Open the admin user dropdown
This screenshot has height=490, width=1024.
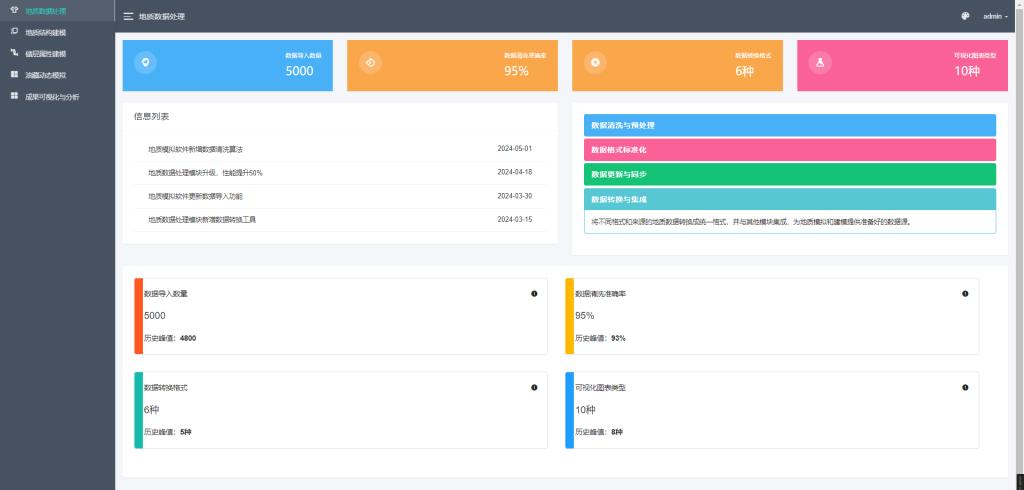(995, 16)
